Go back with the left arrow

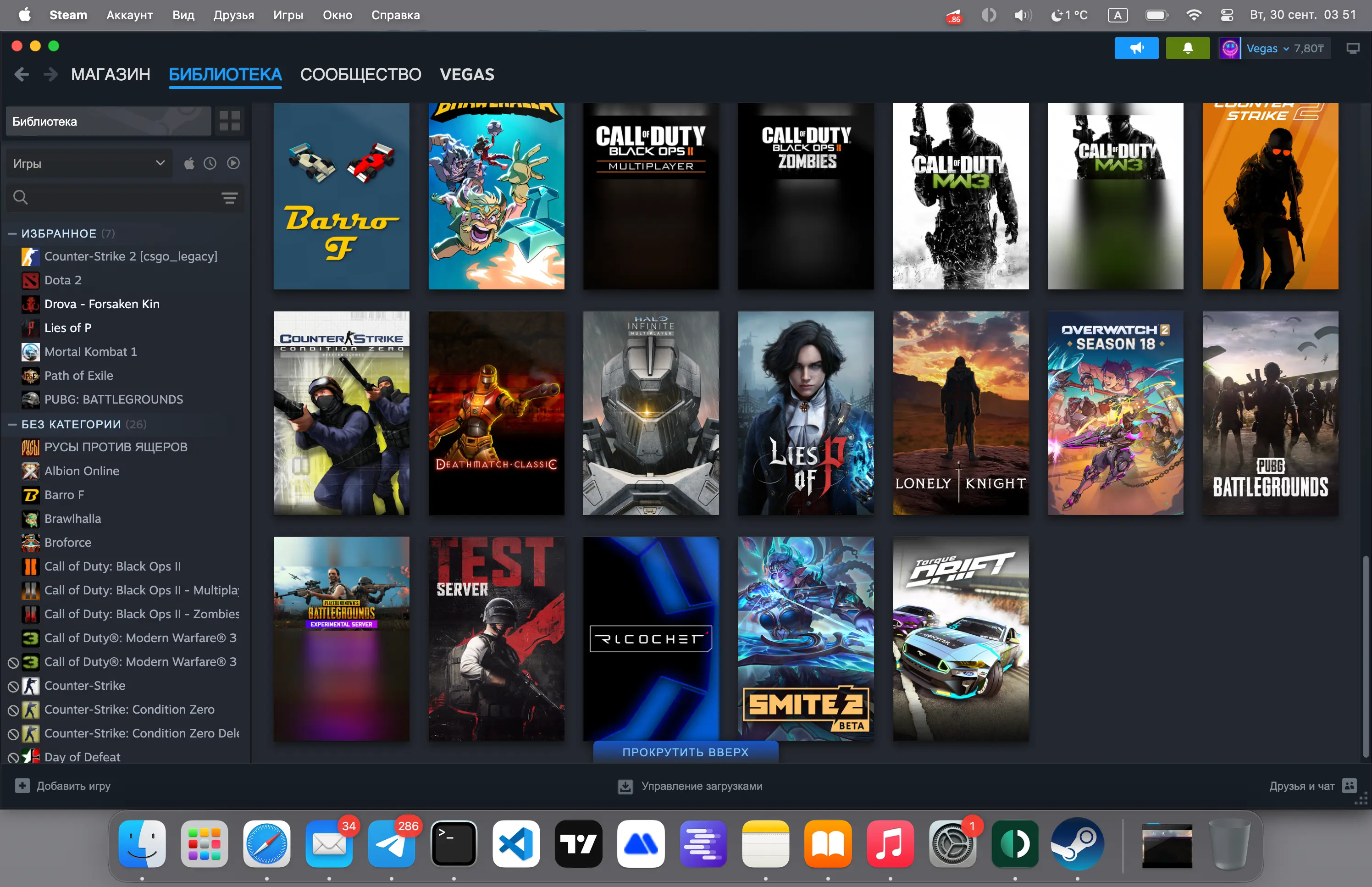click(x=21, y=74)
